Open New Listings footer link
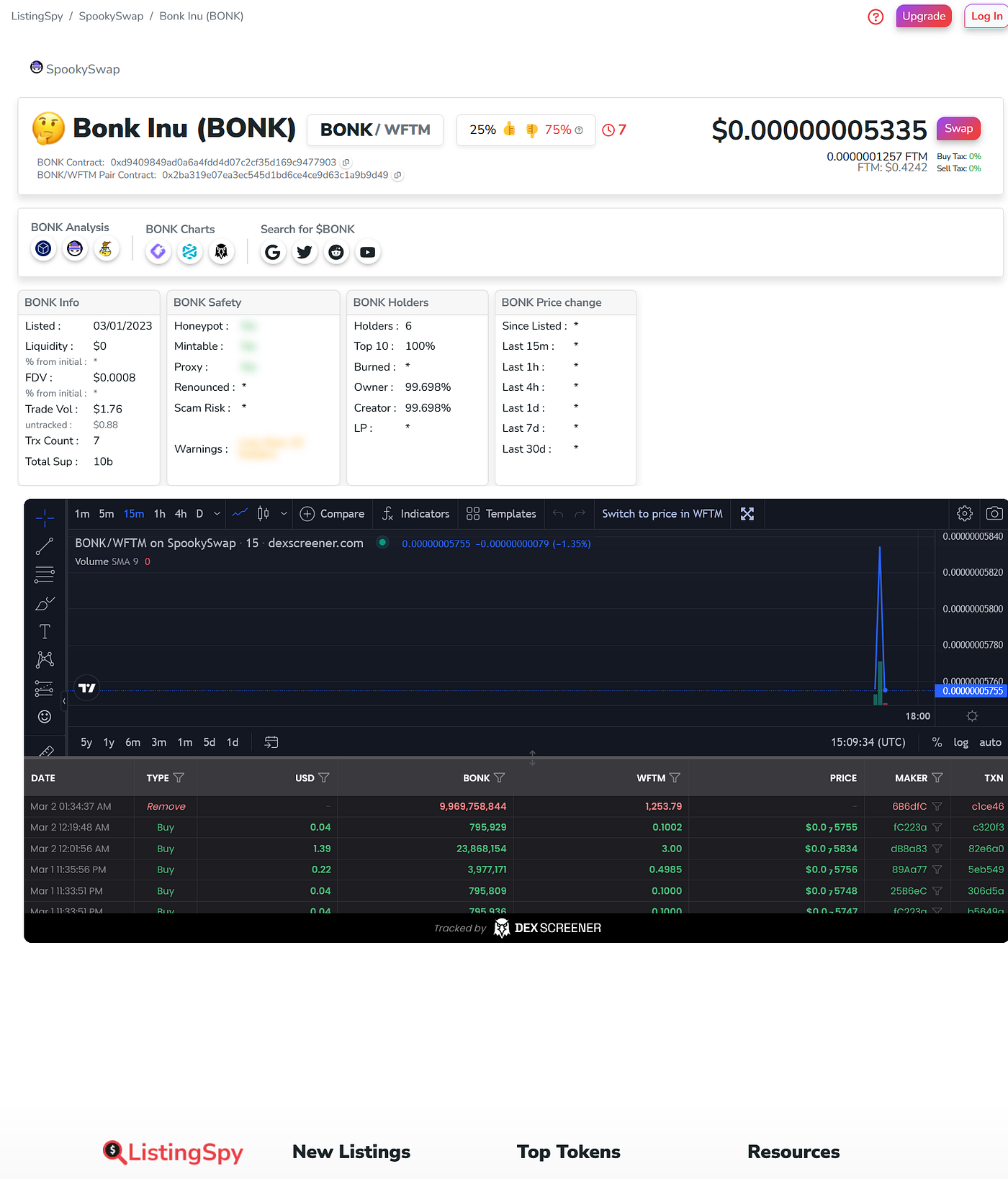The width and height of the screenshot is (1008, 1179). pyautogui.click(x=351, y=1152)
